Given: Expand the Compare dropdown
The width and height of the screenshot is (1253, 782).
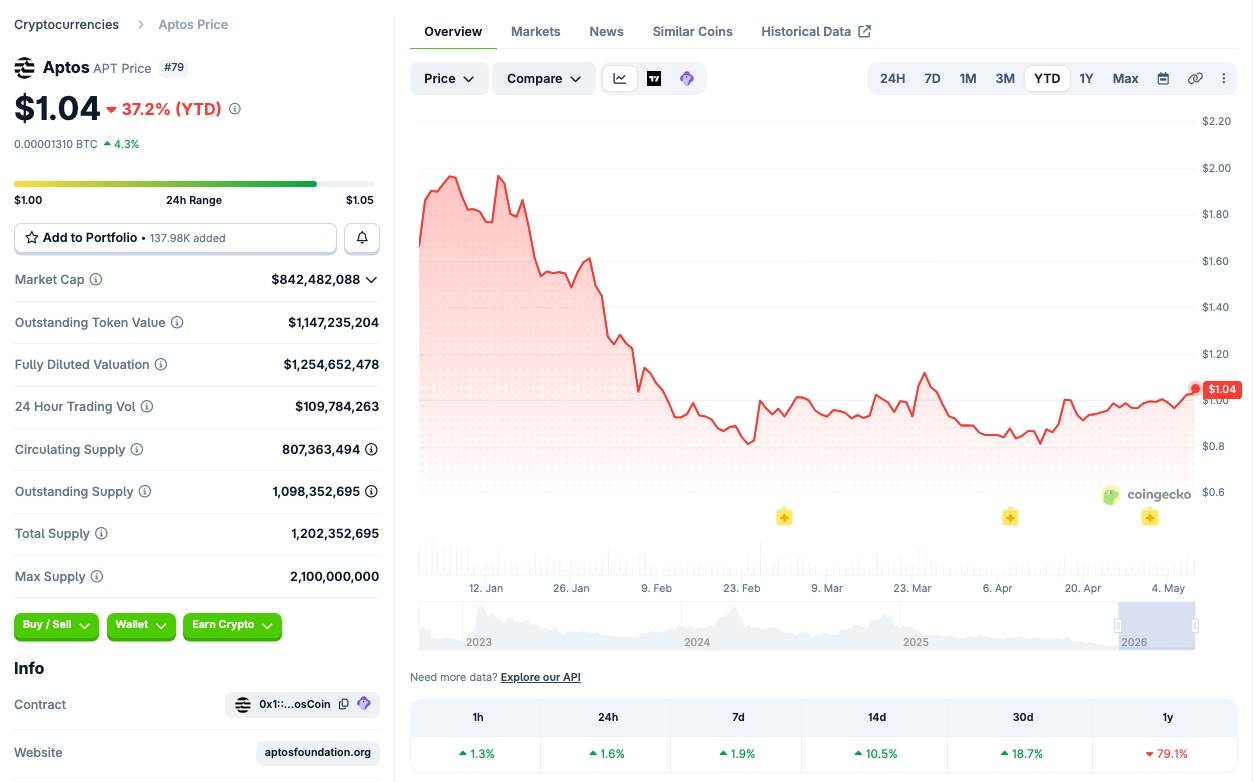Looking at the screenshot, I should coord(544,78).
